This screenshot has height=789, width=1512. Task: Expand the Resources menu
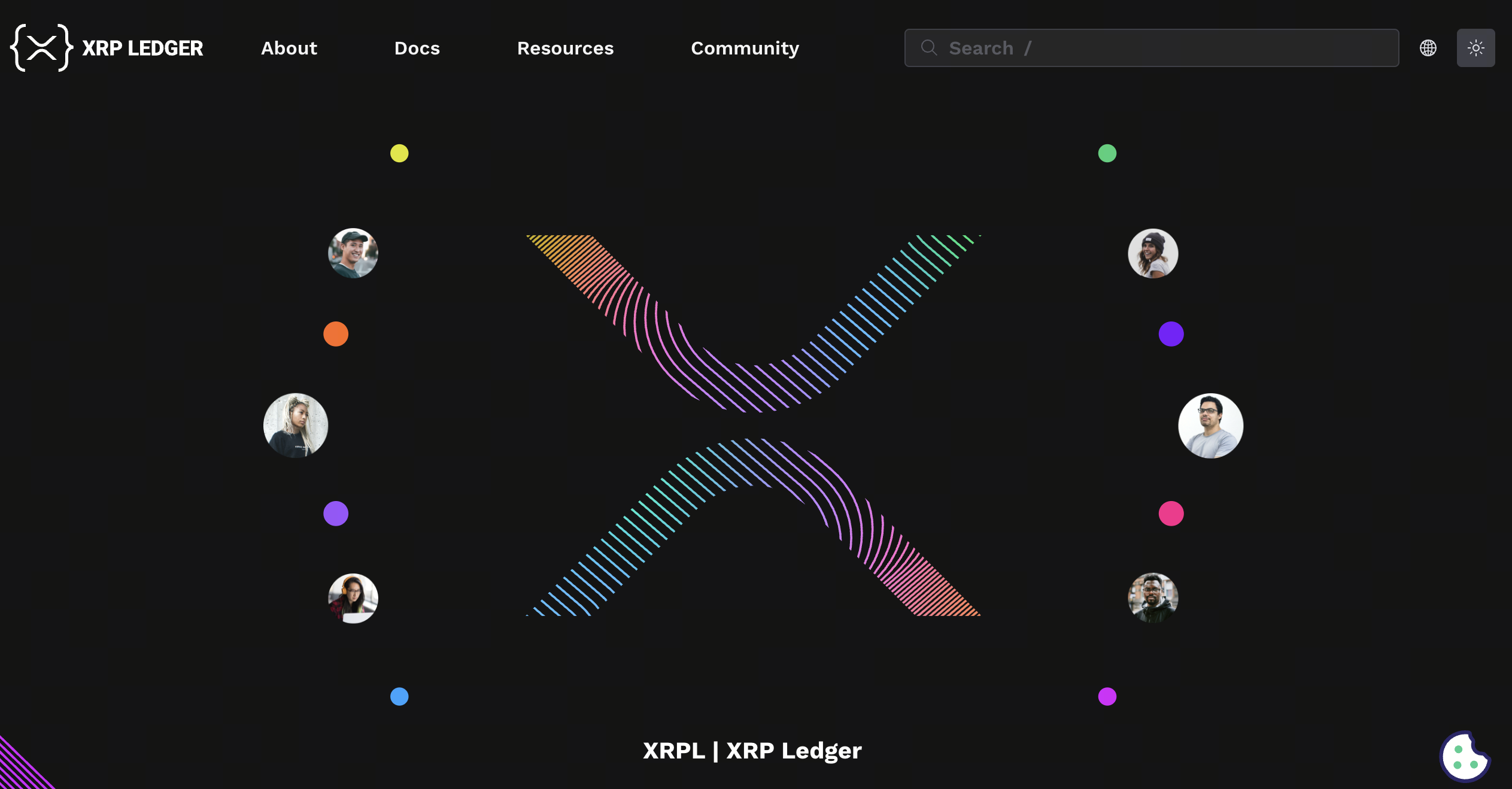pyautogui.click(x=565, y=48)
